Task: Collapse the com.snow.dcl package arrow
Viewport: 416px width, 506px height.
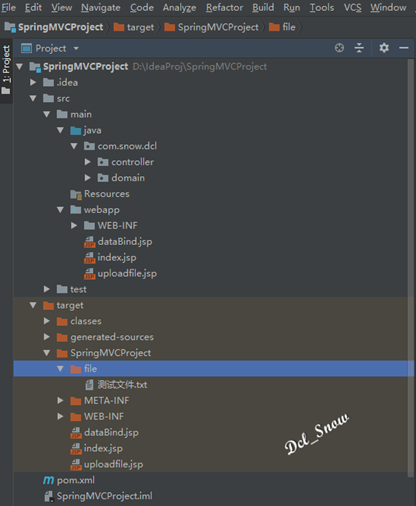Action: (x=74, y=146)
